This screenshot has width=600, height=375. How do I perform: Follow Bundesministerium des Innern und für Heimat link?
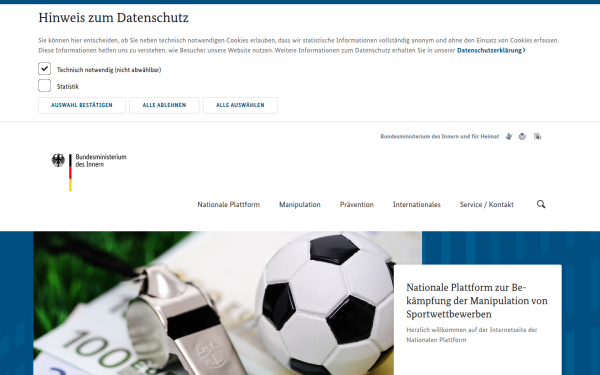click(x=440, y=137)
